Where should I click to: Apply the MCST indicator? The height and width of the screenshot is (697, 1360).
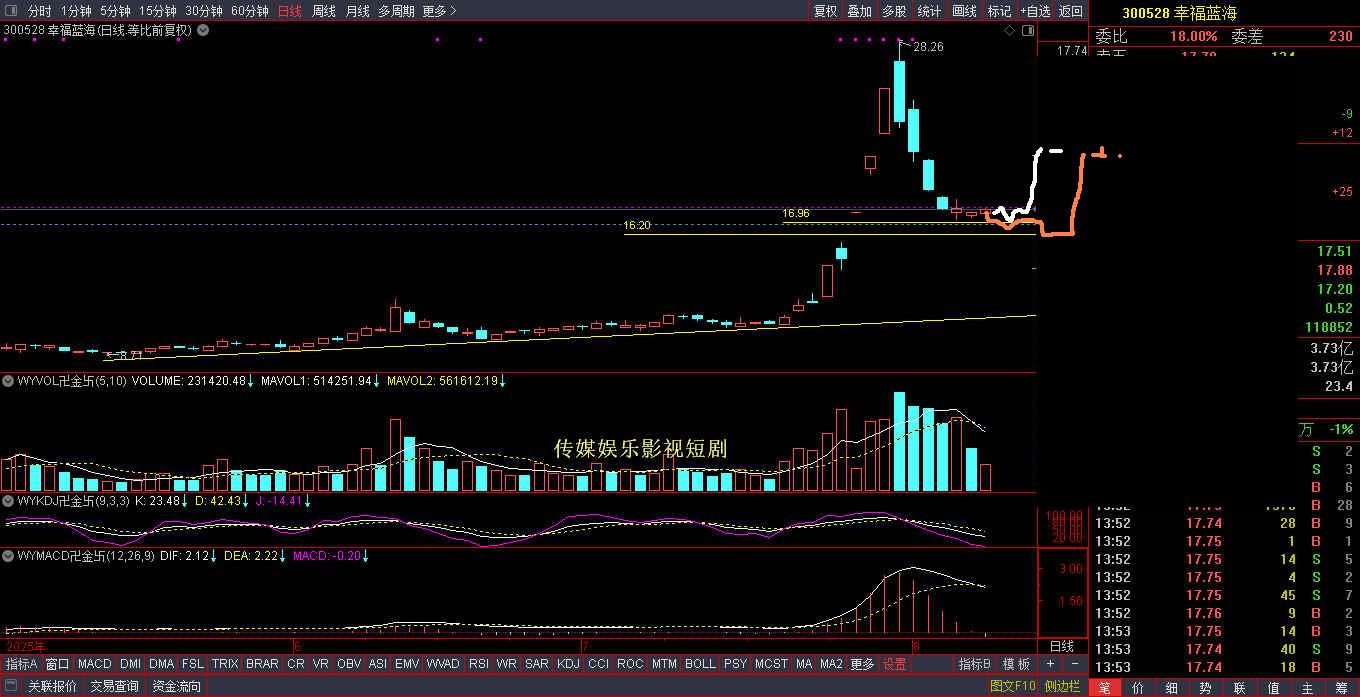tap(771, 664)
